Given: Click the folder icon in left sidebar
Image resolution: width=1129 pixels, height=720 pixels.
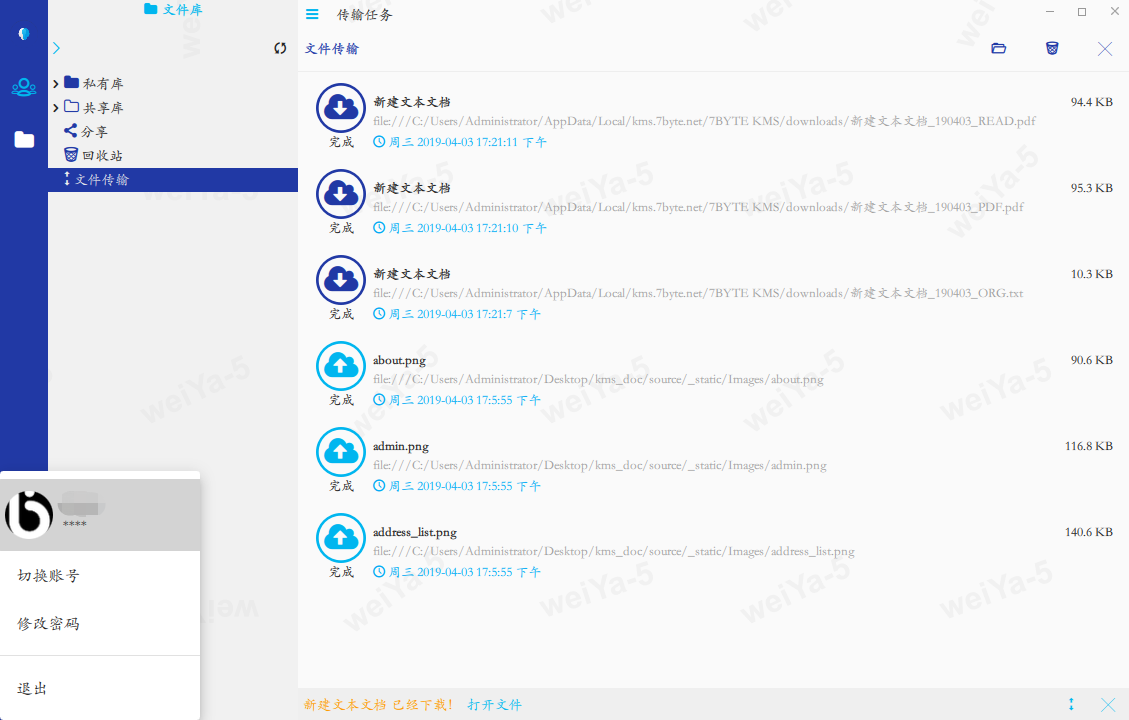Looking at the screenshot, I should (x=24, y=139).
